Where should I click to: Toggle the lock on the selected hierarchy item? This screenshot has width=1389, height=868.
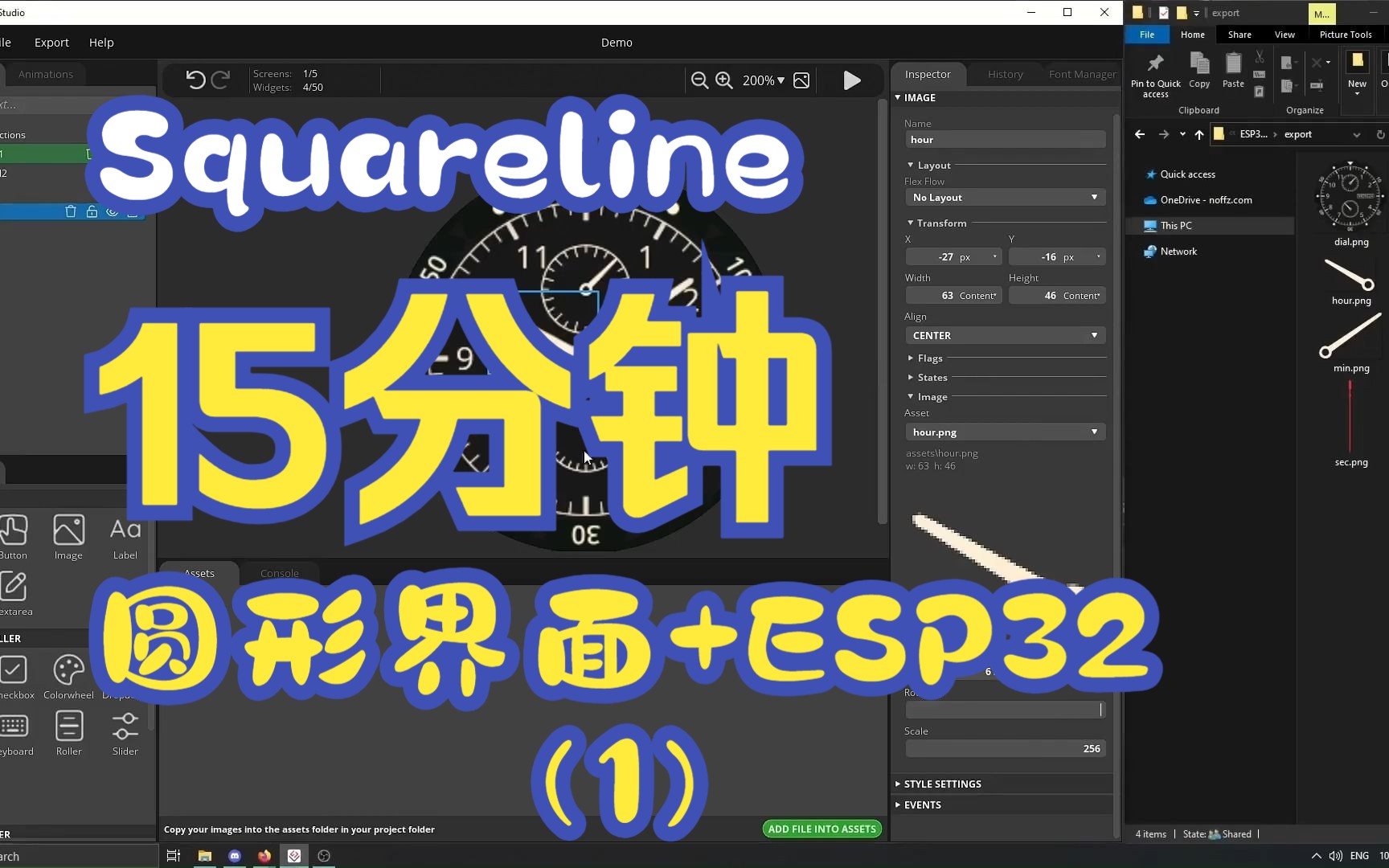pyautogui.click(x=92, y=211)
